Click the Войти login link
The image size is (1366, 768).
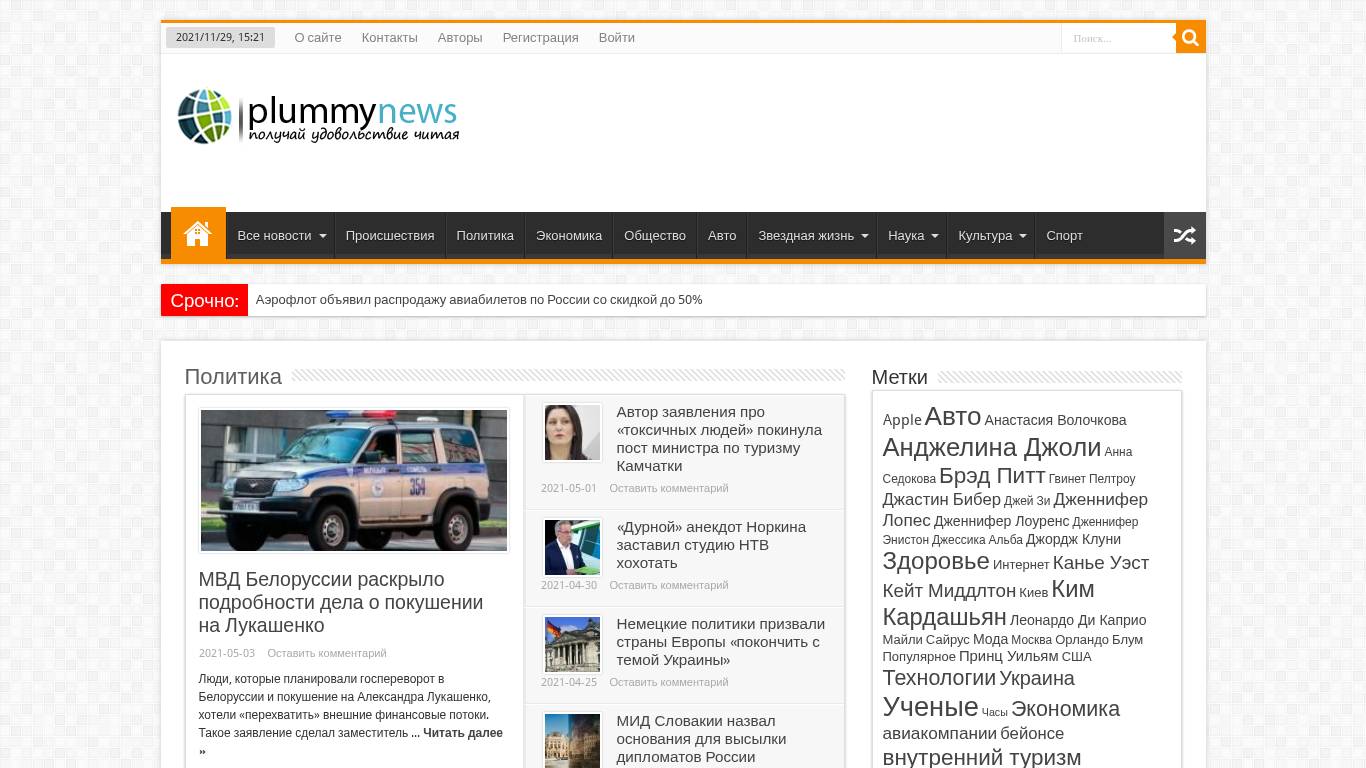[617, 38]
